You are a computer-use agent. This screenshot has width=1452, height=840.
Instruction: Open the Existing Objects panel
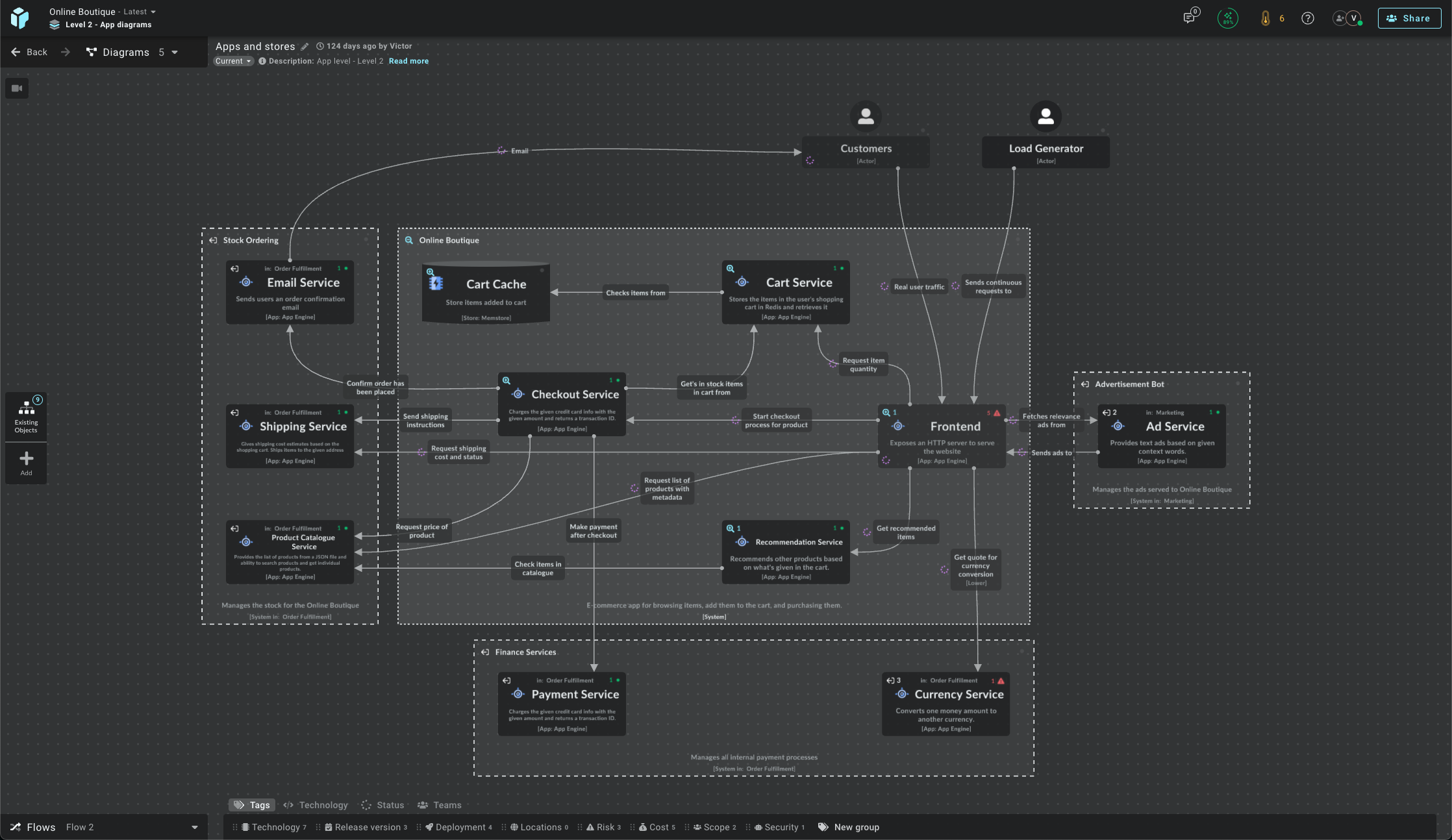26,417
